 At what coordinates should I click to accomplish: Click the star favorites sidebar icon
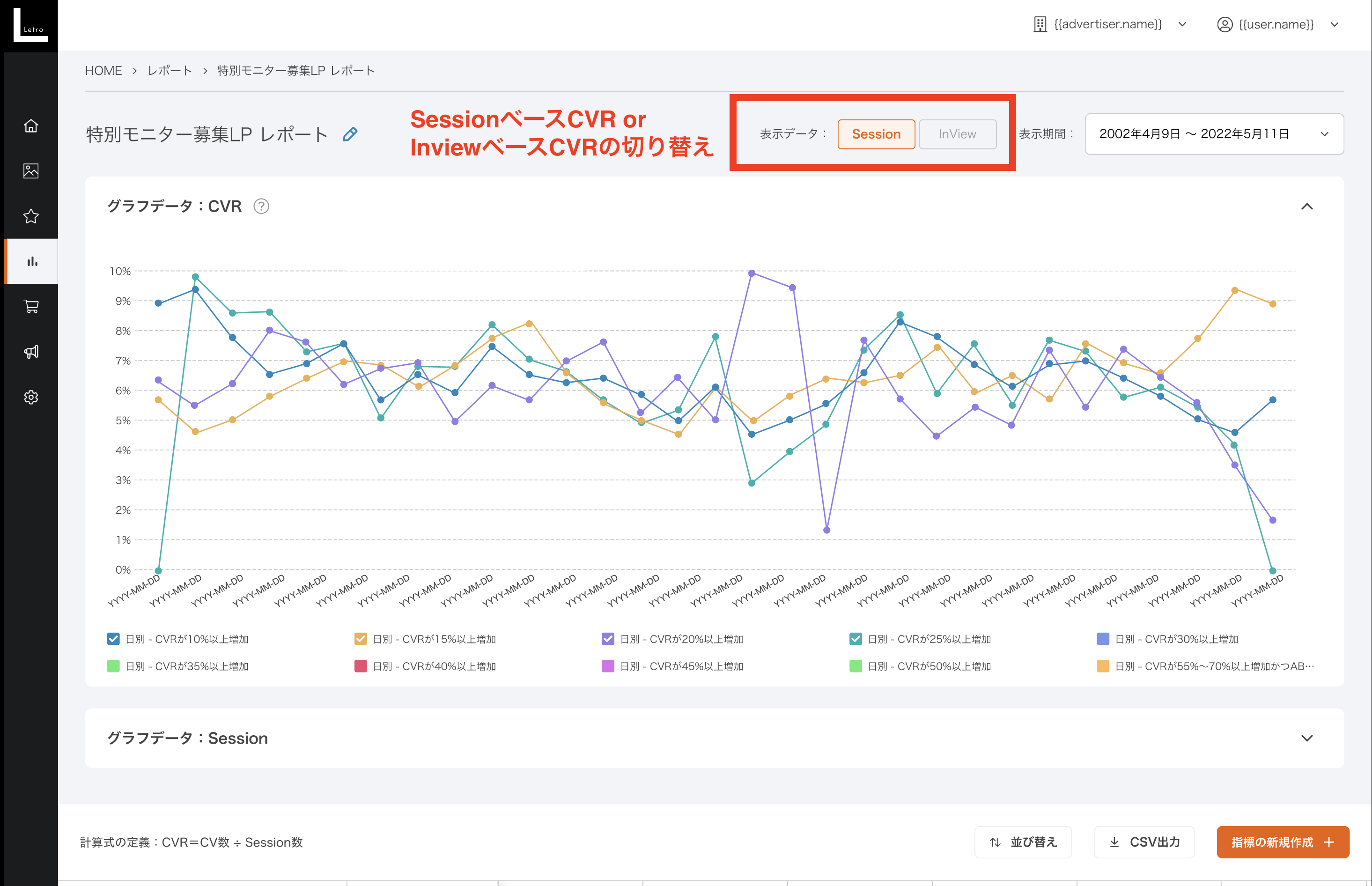click(31, 216)
